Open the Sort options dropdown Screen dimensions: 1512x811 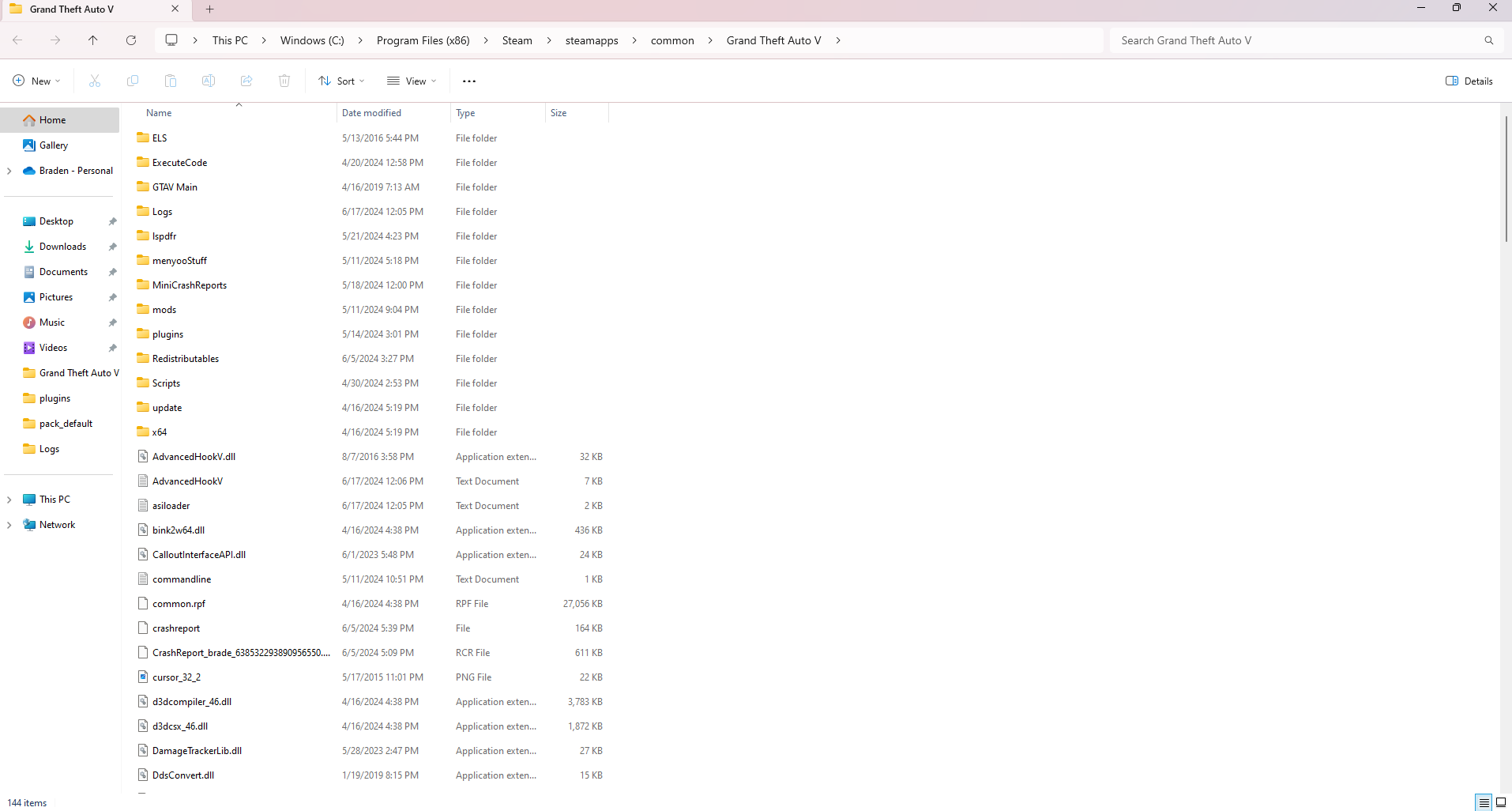(342, 81)
